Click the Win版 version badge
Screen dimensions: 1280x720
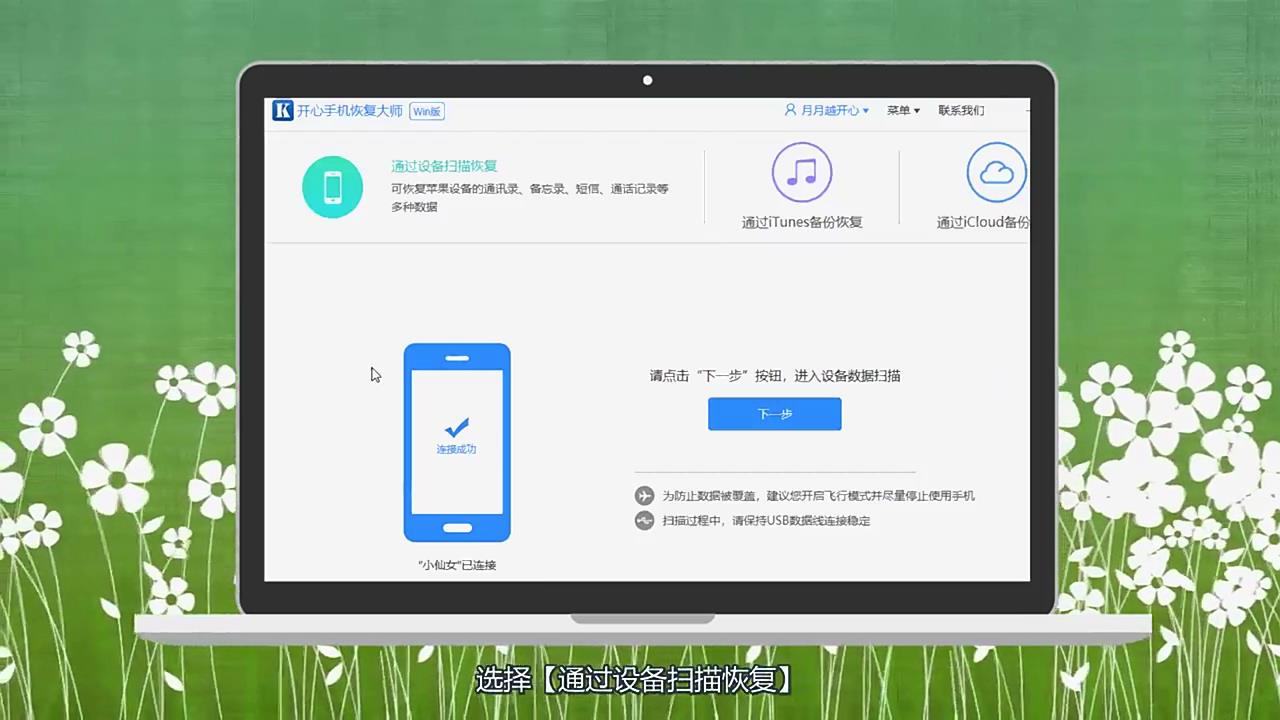click(x=427, y=111)
